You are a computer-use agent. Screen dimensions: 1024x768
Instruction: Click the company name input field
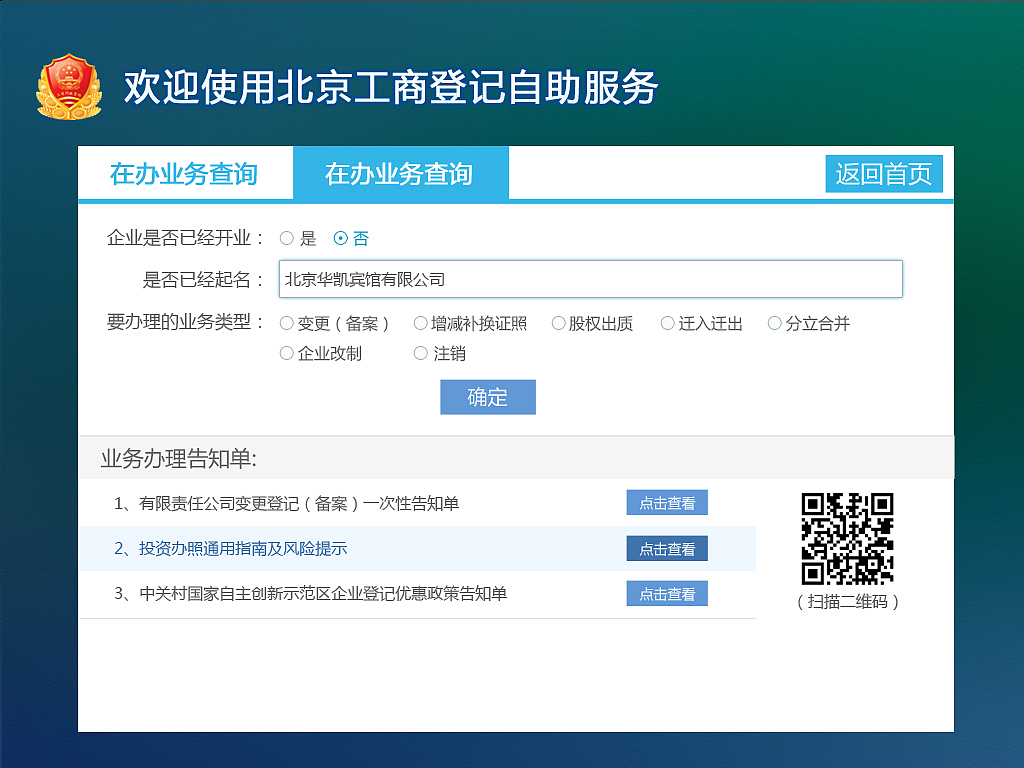point(590,279)
